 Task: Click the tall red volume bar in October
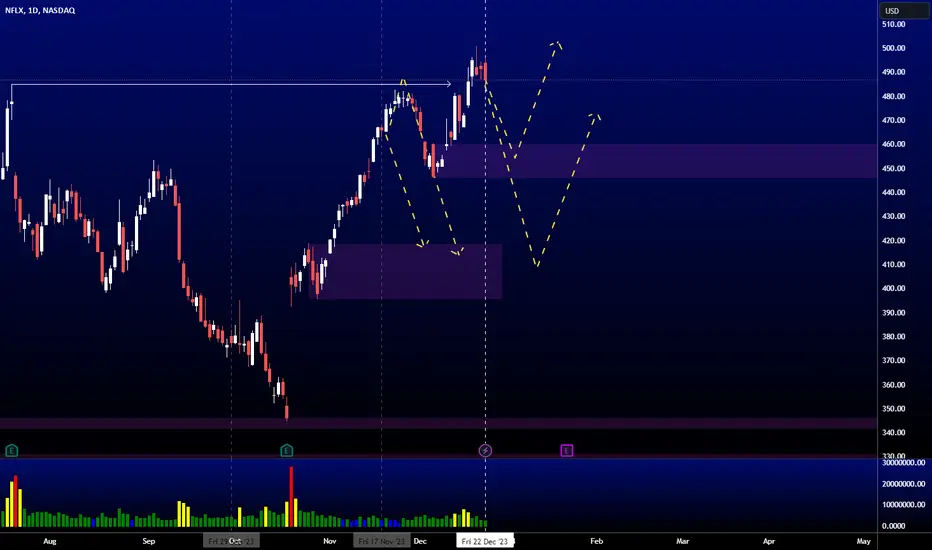(291, 496)
